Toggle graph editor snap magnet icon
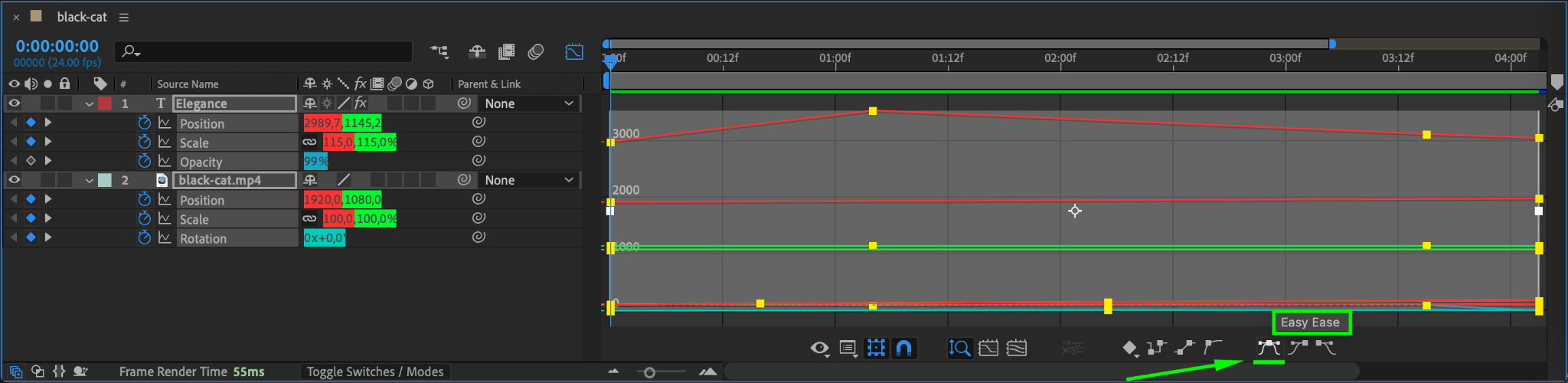Viewport: 1568px width, 383px height. [x=904, y=349]
